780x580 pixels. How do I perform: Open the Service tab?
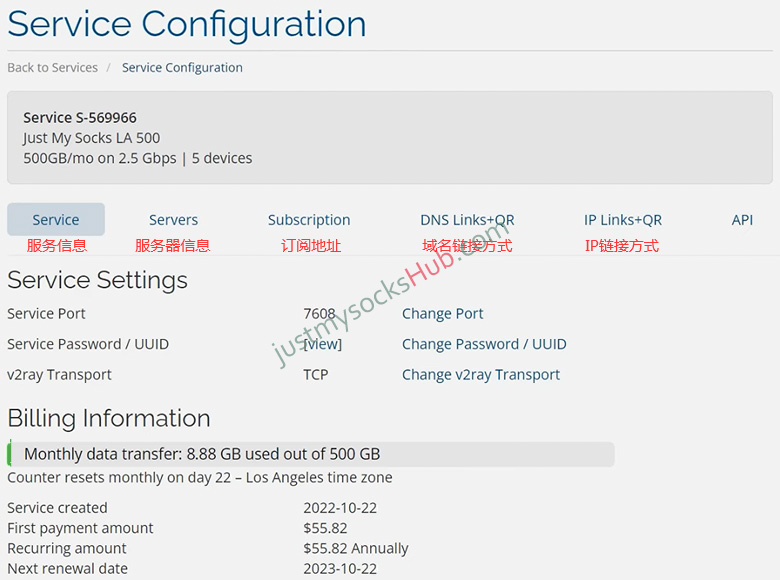[56, 219]
